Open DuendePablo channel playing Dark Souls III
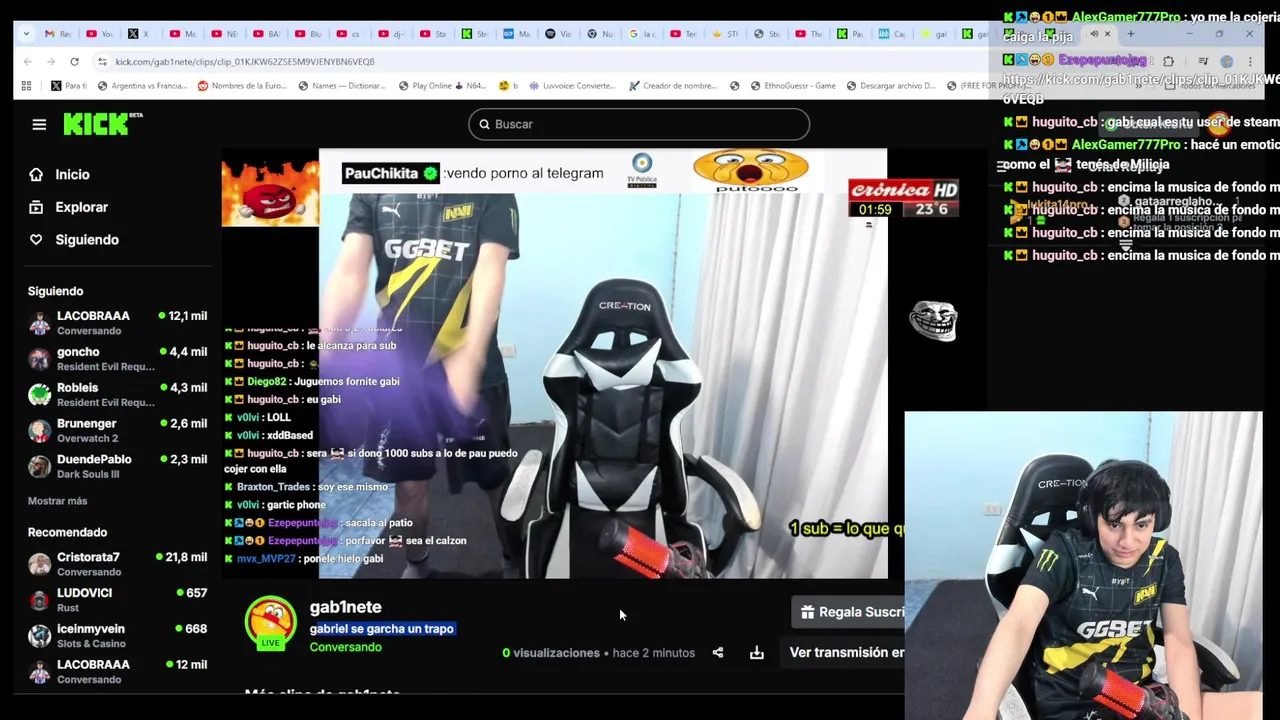Viewport: 1280px width, 720px height. (x=117, y=466)
